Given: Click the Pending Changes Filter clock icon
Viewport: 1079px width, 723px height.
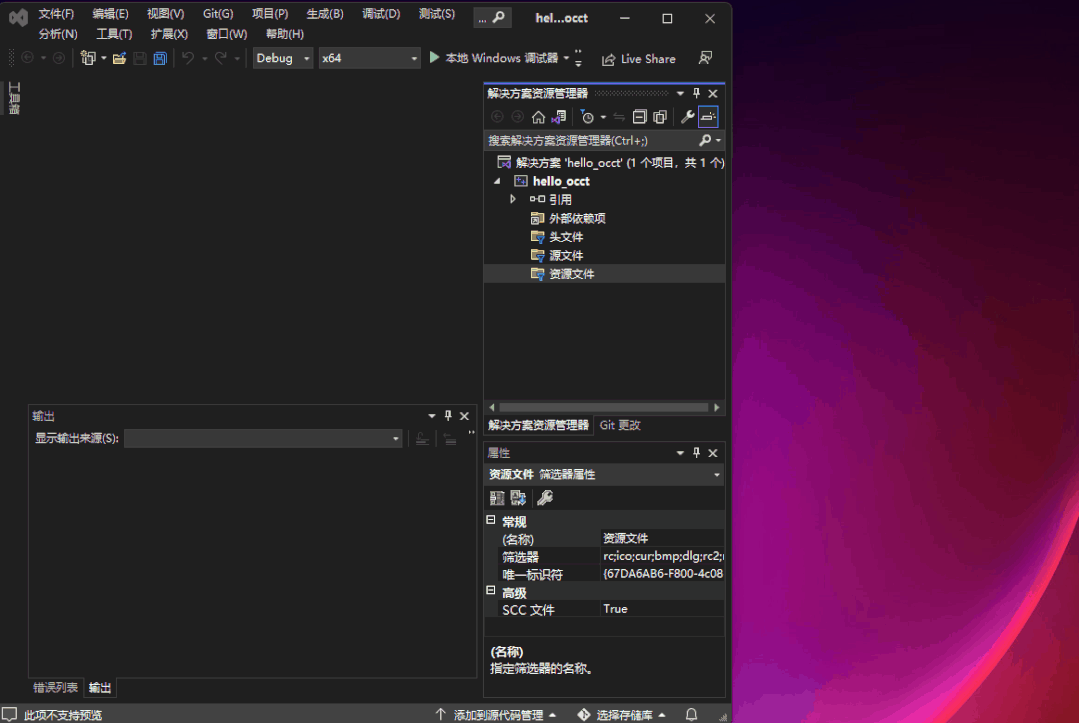Looking at the screenshot, I should [588, 116].
